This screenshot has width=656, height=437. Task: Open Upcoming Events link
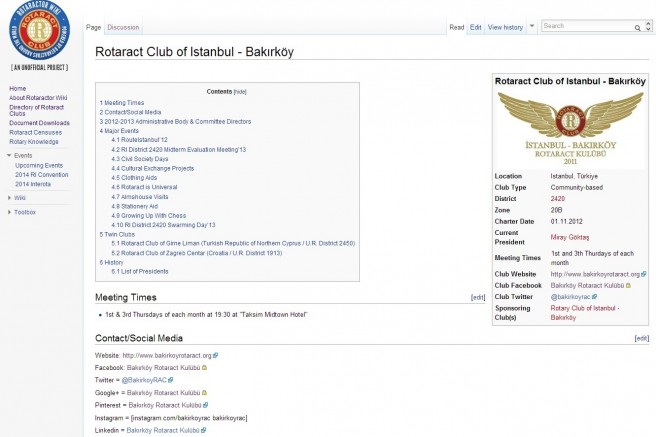(39, 166)
